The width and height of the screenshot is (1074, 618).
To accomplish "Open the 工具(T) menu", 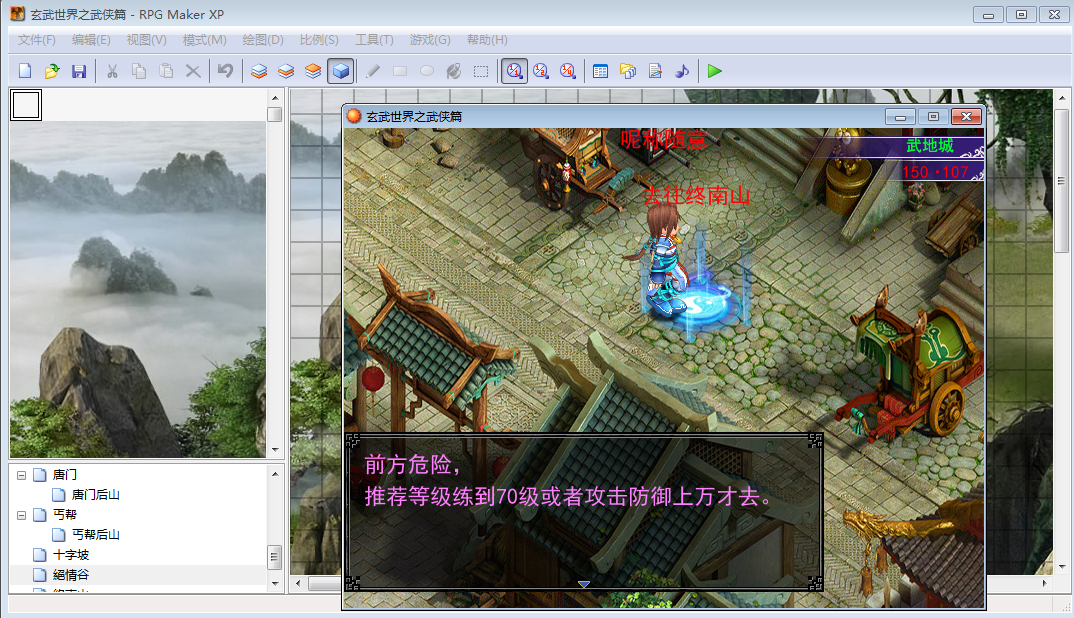I will pos(374,40).
